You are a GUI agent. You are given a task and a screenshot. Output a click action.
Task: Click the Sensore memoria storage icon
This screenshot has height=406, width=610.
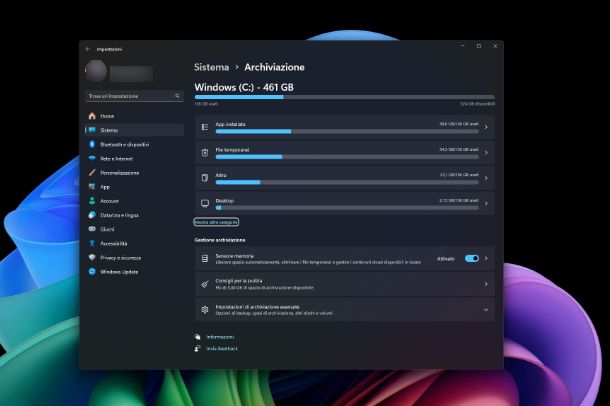coord(205,259)
